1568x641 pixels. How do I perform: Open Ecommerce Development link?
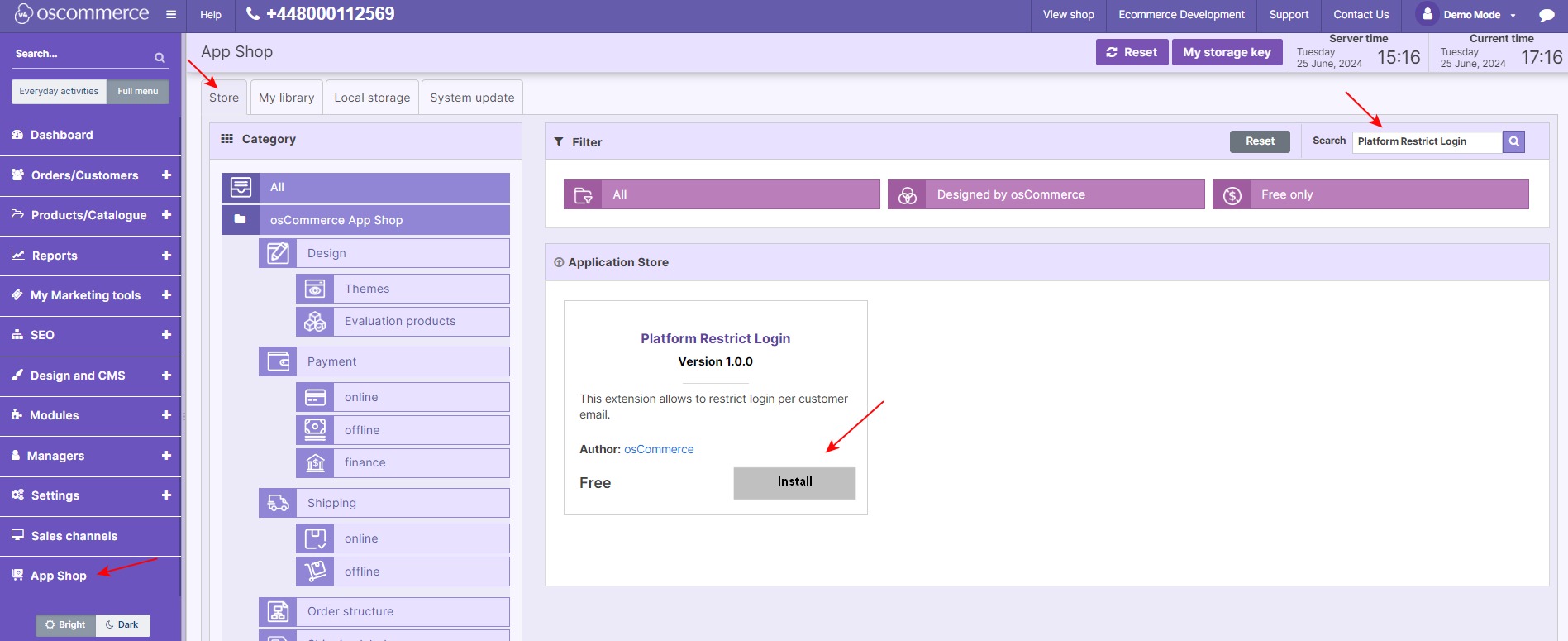coord(1181,15)
